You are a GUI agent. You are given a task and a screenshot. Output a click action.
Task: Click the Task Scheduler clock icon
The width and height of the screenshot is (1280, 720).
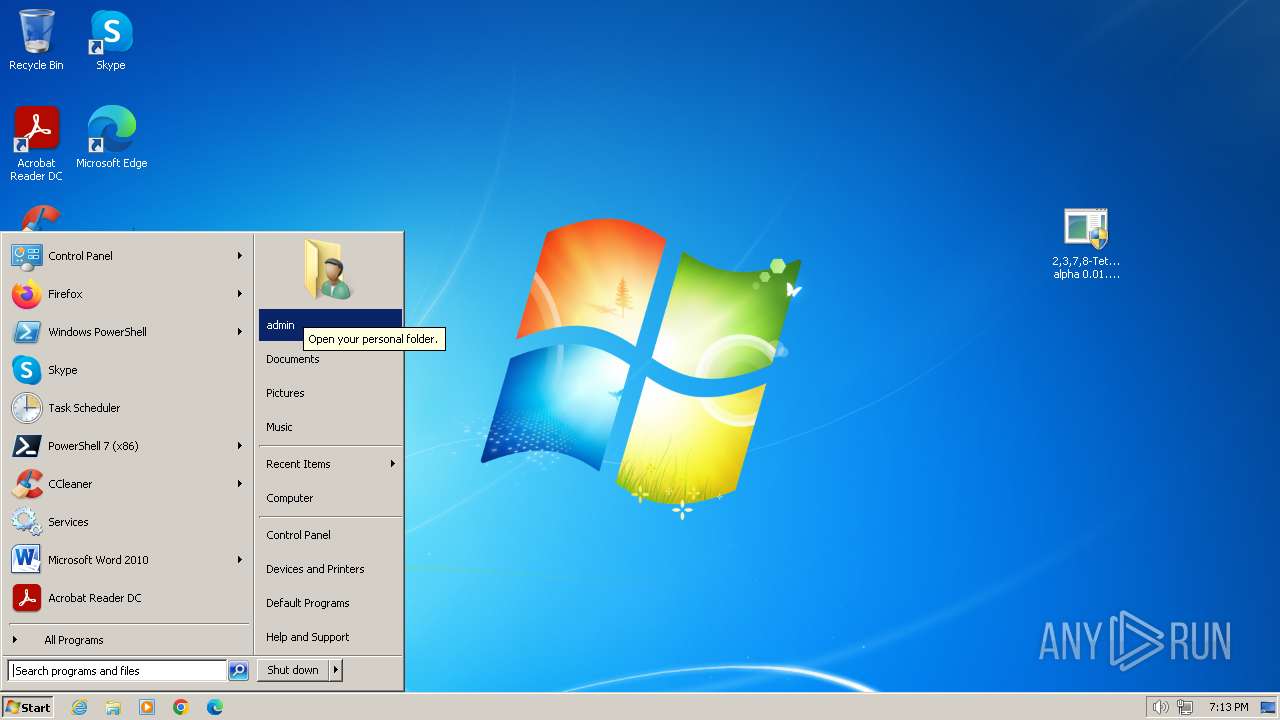pos(26,408)
